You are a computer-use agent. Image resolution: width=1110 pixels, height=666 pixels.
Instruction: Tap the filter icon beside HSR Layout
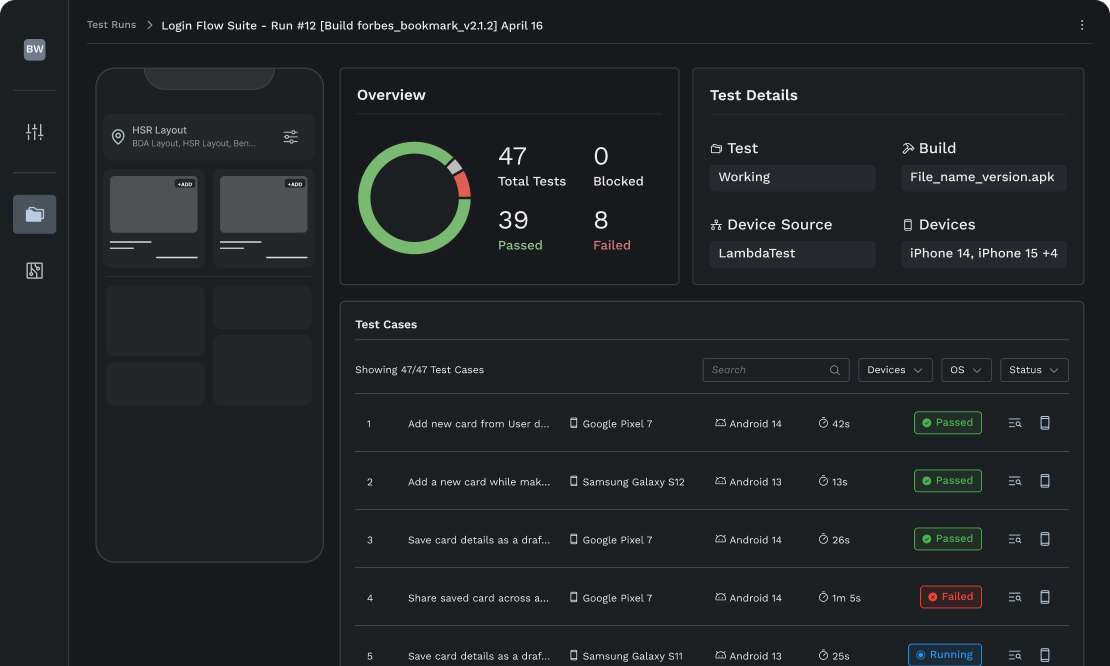(290, 137)
